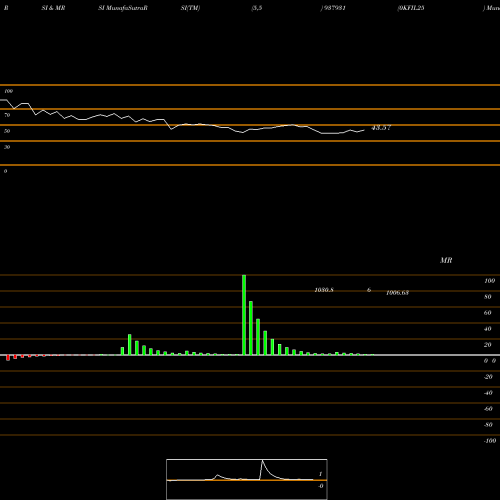Click the tallest green histogram bar
Viewport: 500px width, 500px height.
pos(244,315)
